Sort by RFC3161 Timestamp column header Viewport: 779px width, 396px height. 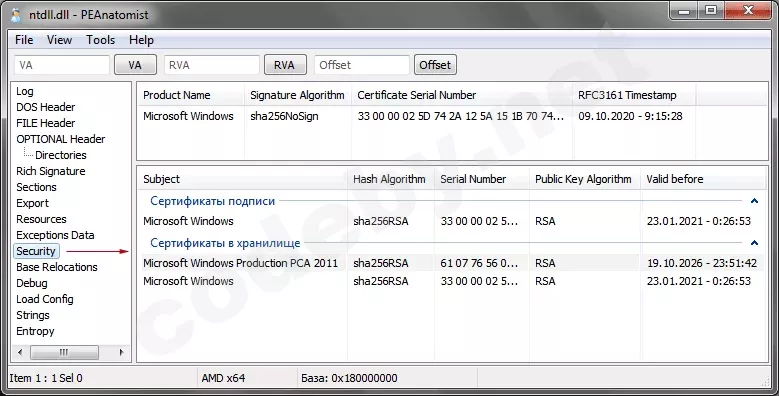tap(634, 95)
